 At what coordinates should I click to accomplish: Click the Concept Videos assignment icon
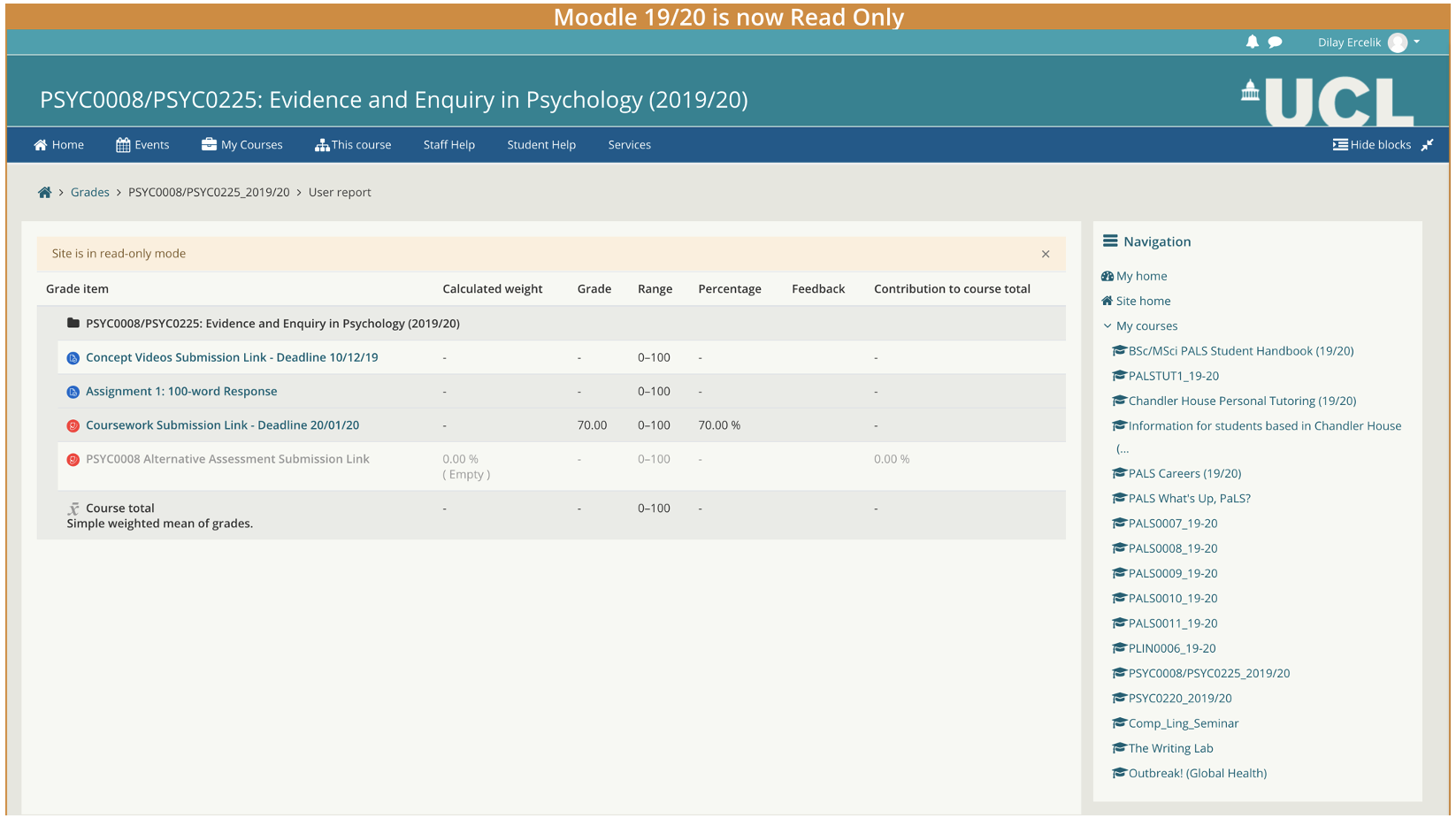tap(73, 358)
